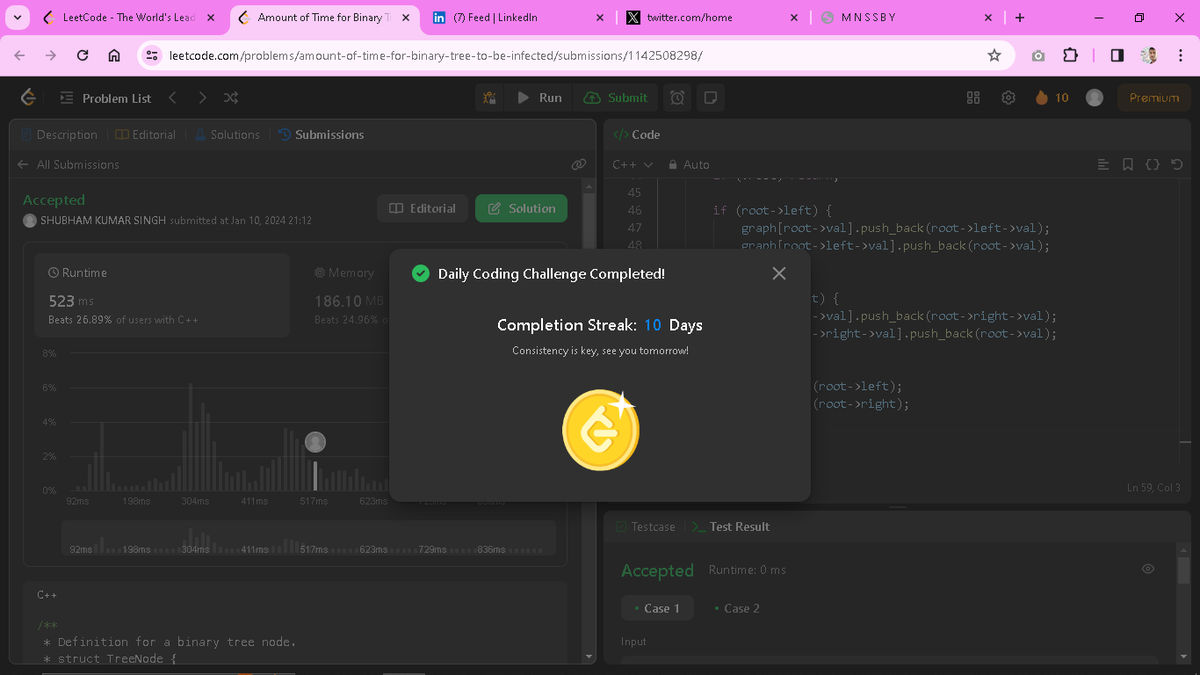This screenshot has height=675, width=1200.
Task: Toggle the browser side panel icon
Action: 1117,56
